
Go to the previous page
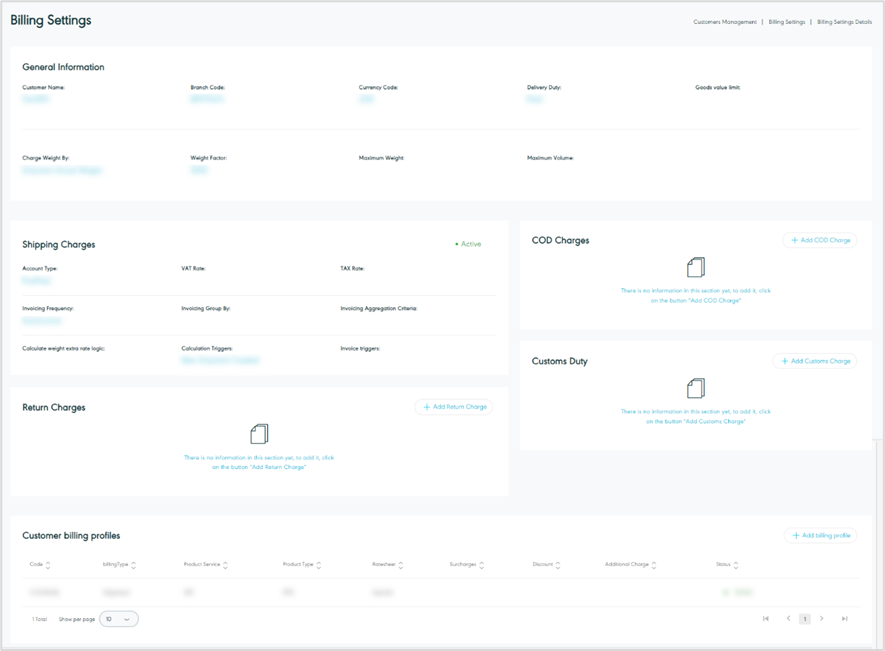[x=788, y=619]
